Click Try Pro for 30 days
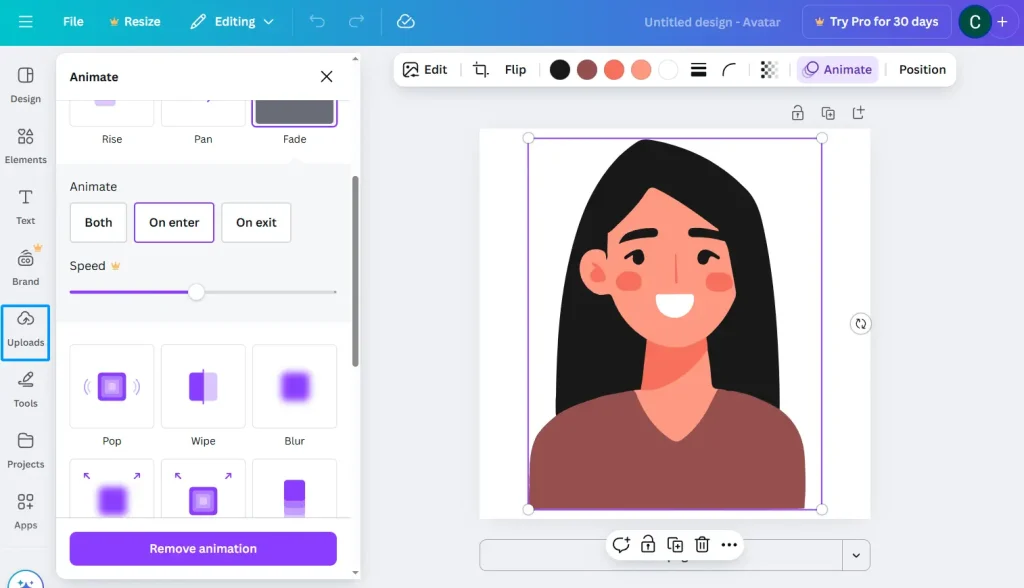1024x588 pixels. 876,20
